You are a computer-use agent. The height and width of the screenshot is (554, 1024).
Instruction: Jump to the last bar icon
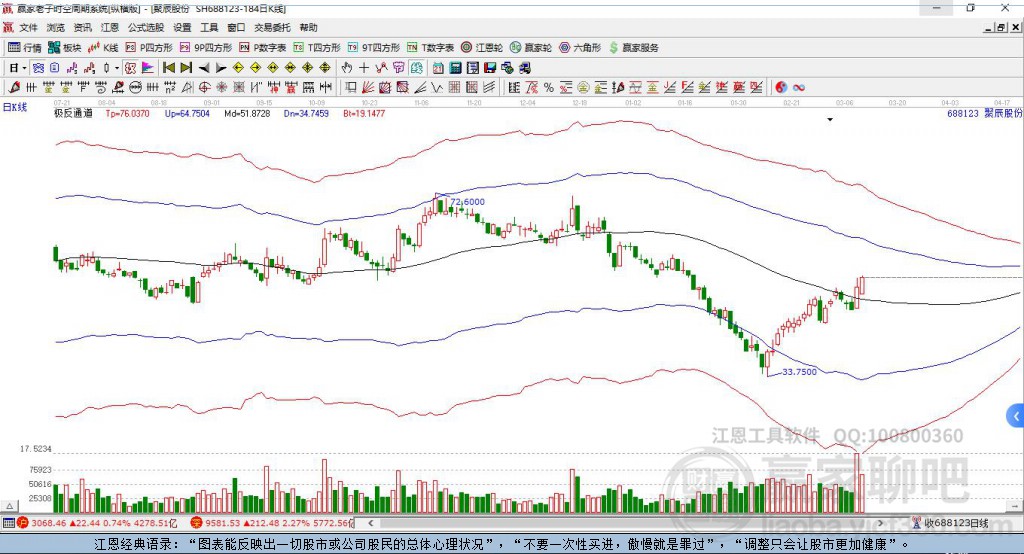click(x=186, y=67)
